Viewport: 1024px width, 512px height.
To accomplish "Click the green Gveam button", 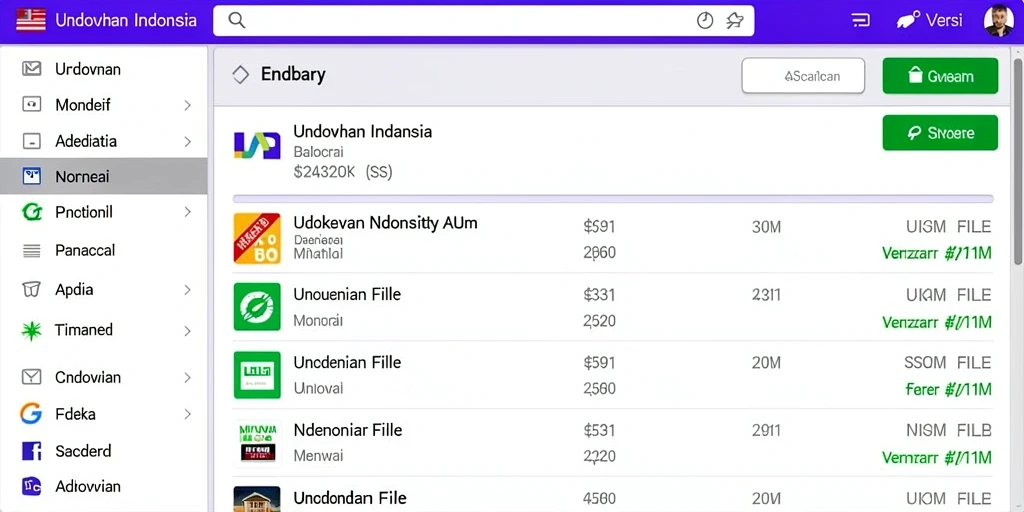I will click(x=940, y=76).
